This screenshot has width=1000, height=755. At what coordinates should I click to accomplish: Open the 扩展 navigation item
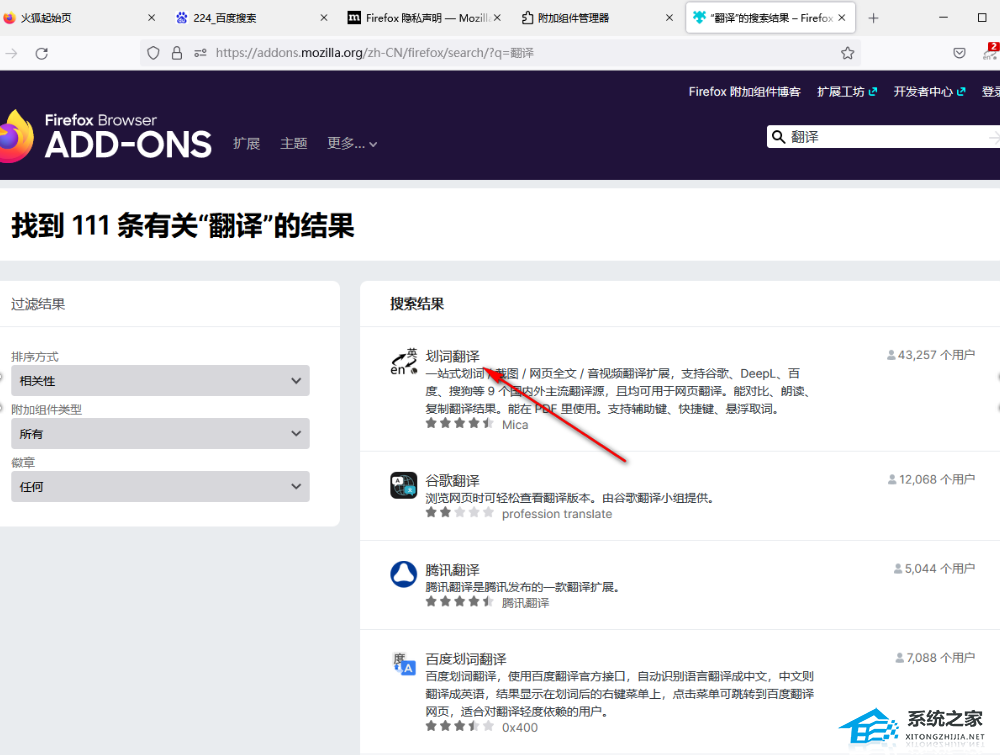(x=247, y=143)
